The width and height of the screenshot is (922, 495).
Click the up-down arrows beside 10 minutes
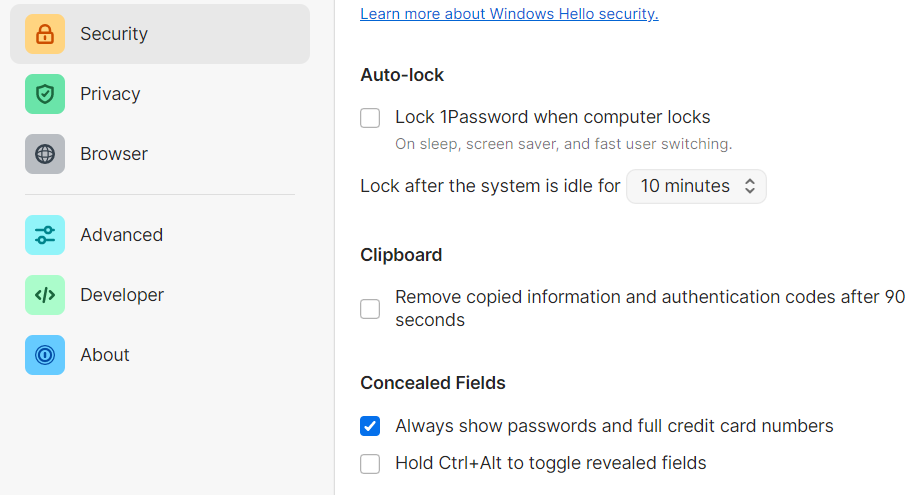(x=750, y=186)
